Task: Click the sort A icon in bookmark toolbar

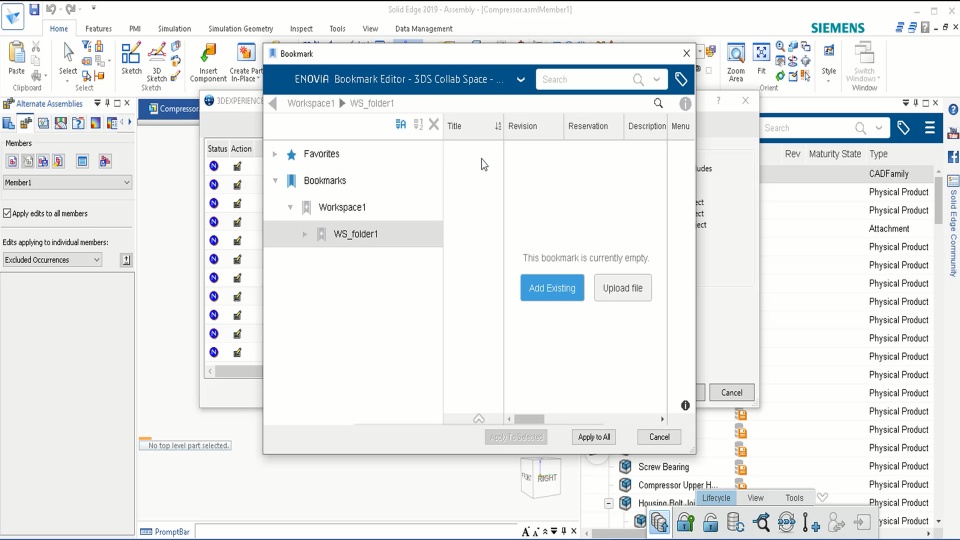Action: [400, 124]
